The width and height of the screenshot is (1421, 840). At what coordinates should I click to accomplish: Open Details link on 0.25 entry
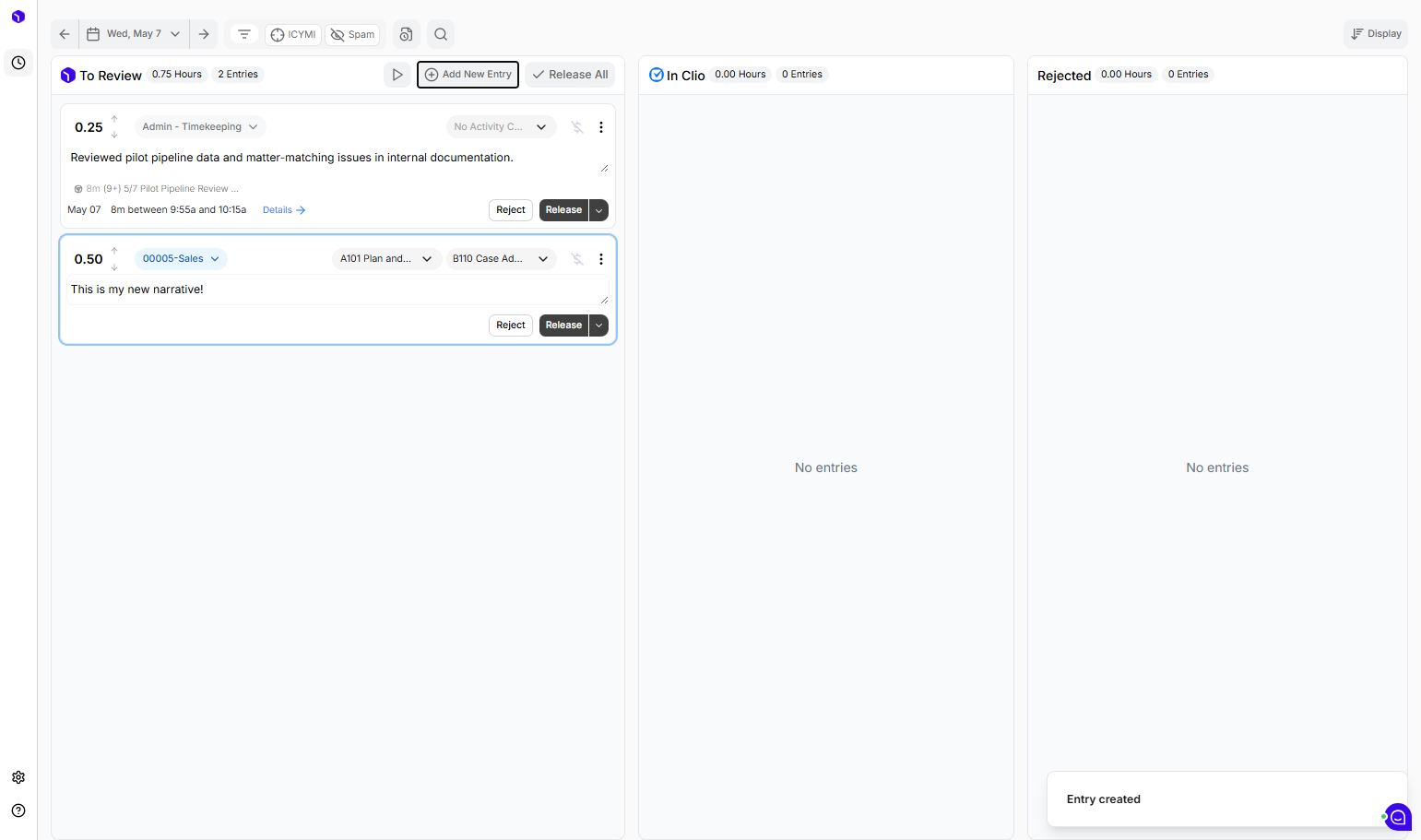click(284, 210)
